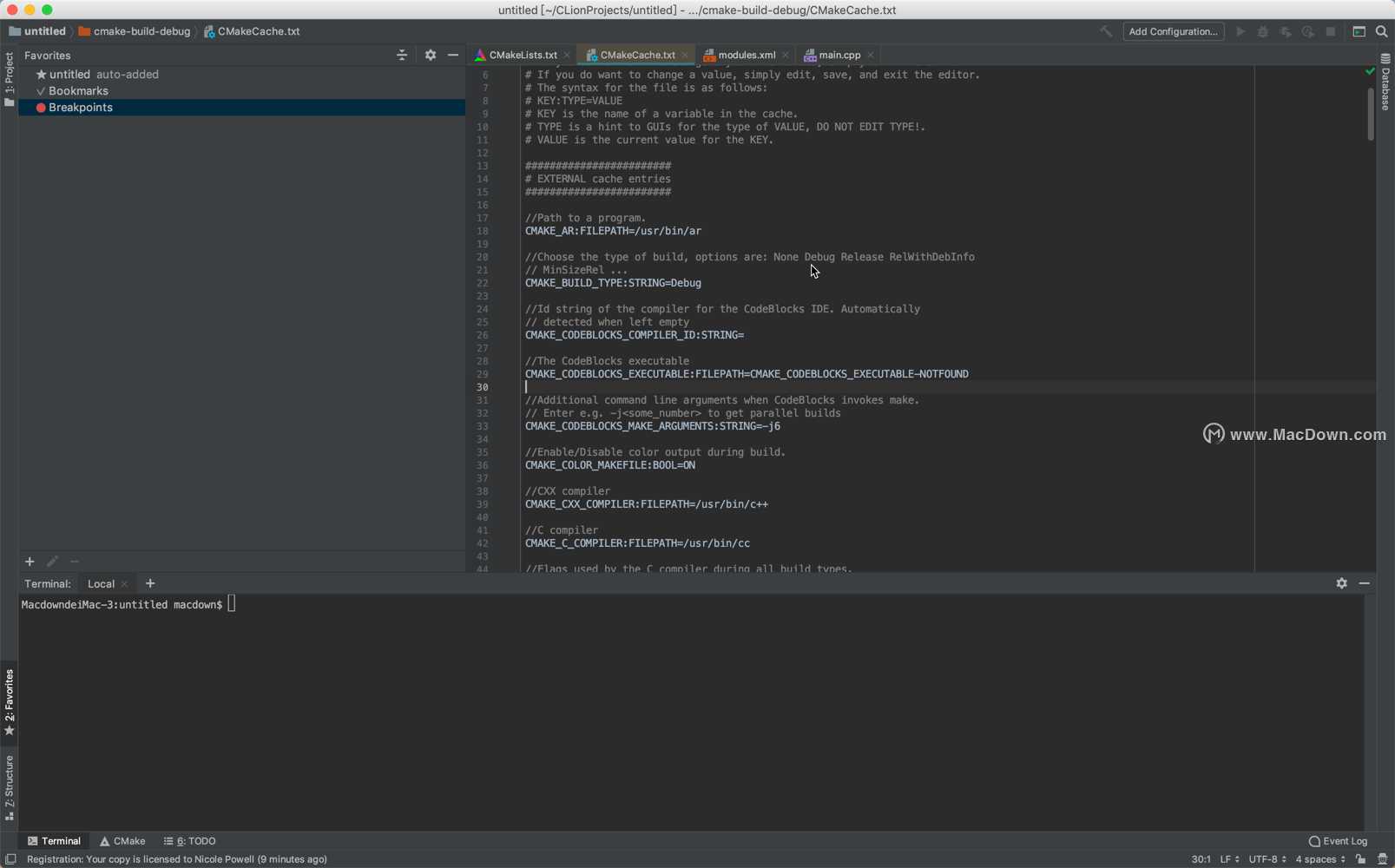Click the cmake-build-debug breadcrumb
Viewport: 1395px width, 868px height.
(x=135, y=31)
